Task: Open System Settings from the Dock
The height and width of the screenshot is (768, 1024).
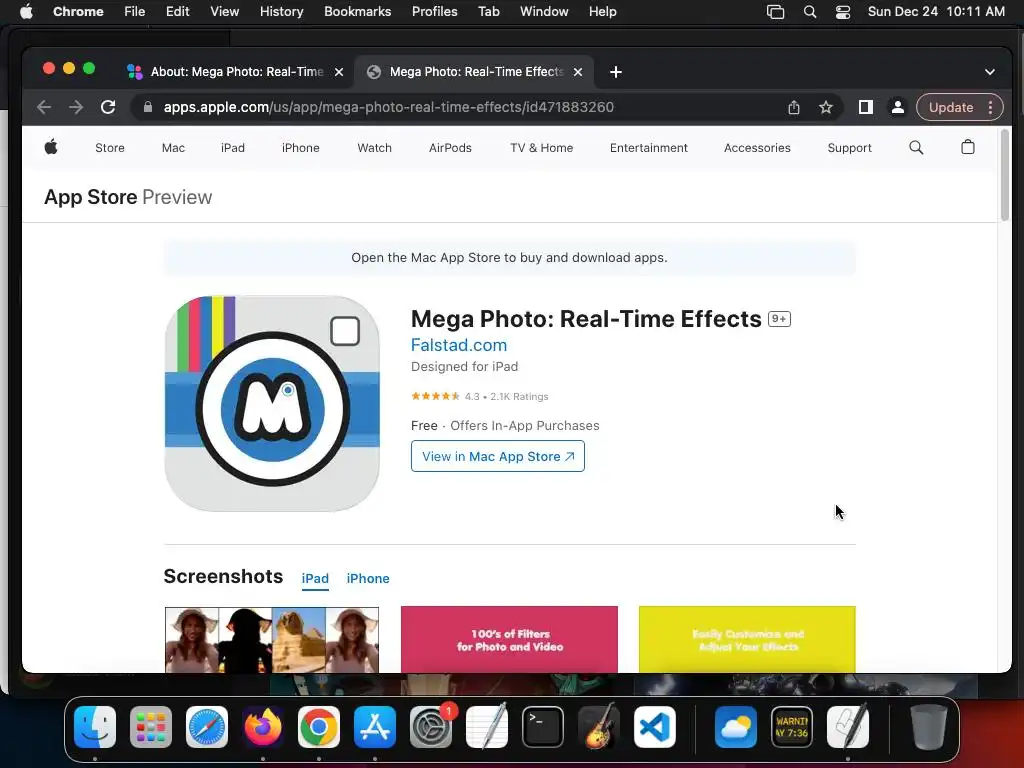Action: [431, 727]
